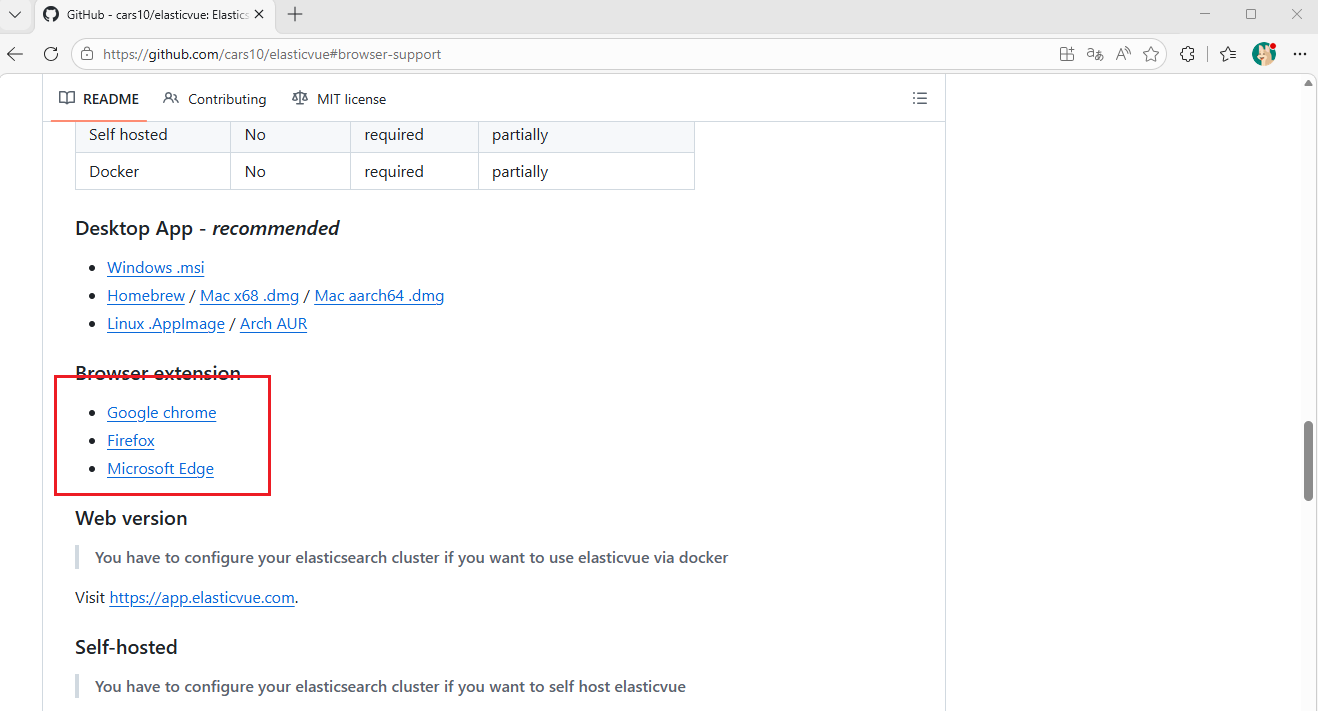
Task: Click the Web version heading
Action: click(131, 518)
